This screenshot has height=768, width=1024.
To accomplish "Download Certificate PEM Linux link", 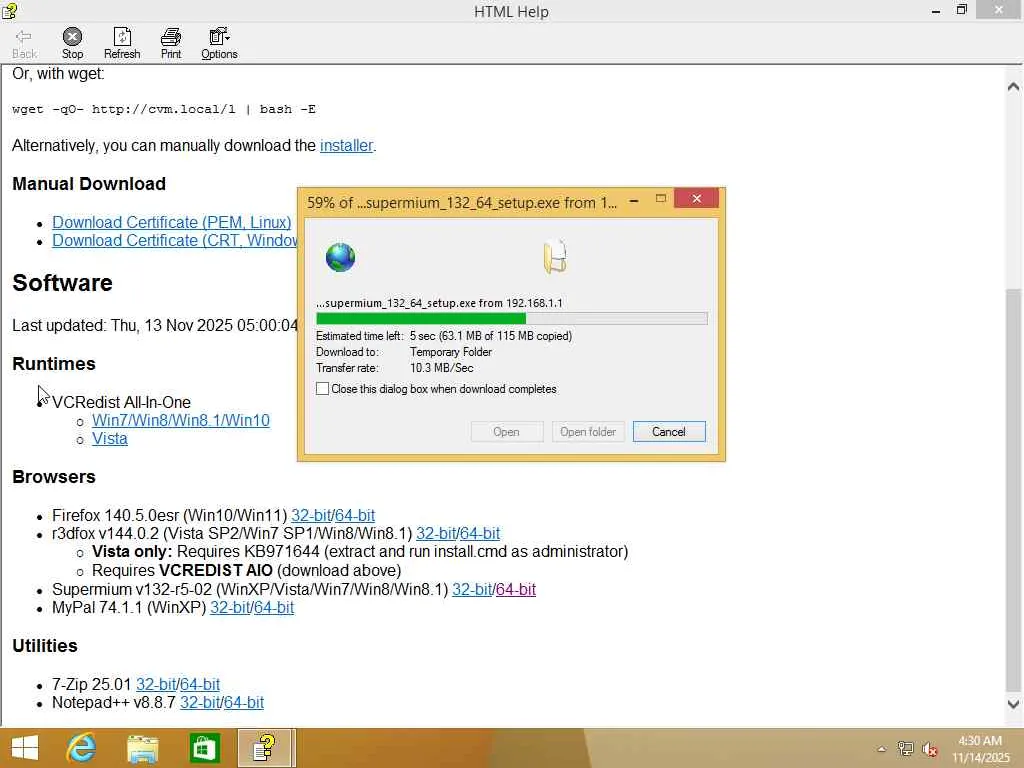I will (x=172, y=222).
